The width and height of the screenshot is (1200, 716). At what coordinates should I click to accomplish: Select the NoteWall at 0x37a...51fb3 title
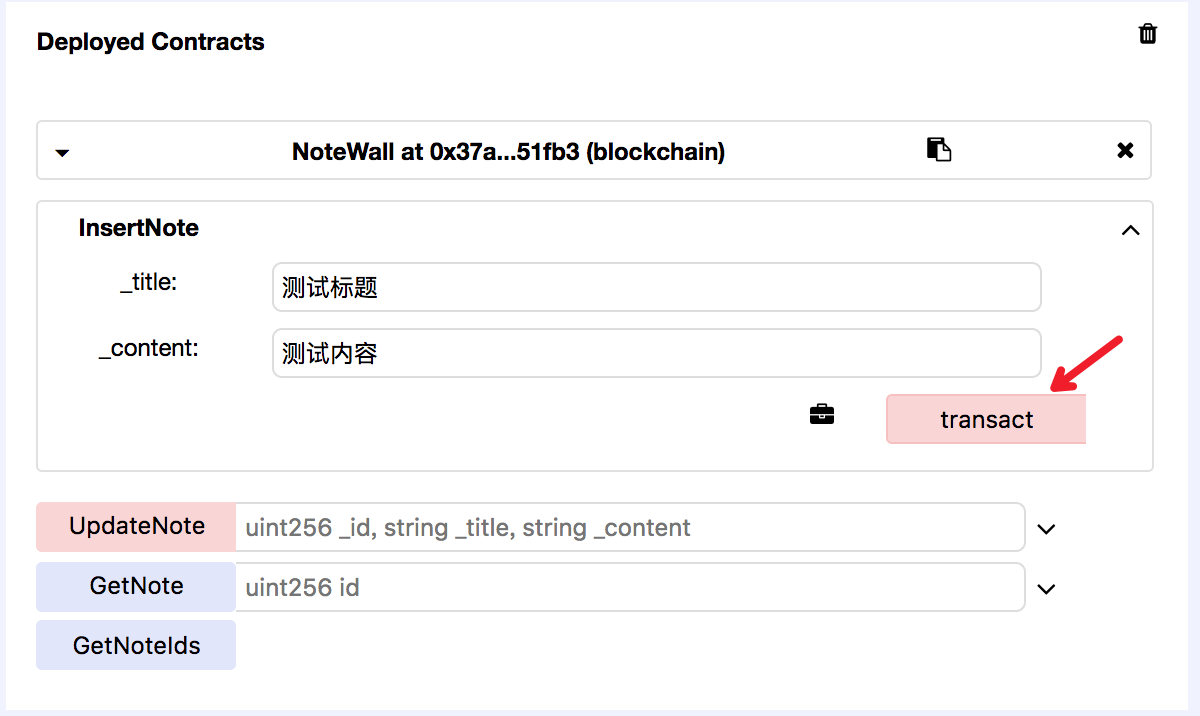point(508,152)
